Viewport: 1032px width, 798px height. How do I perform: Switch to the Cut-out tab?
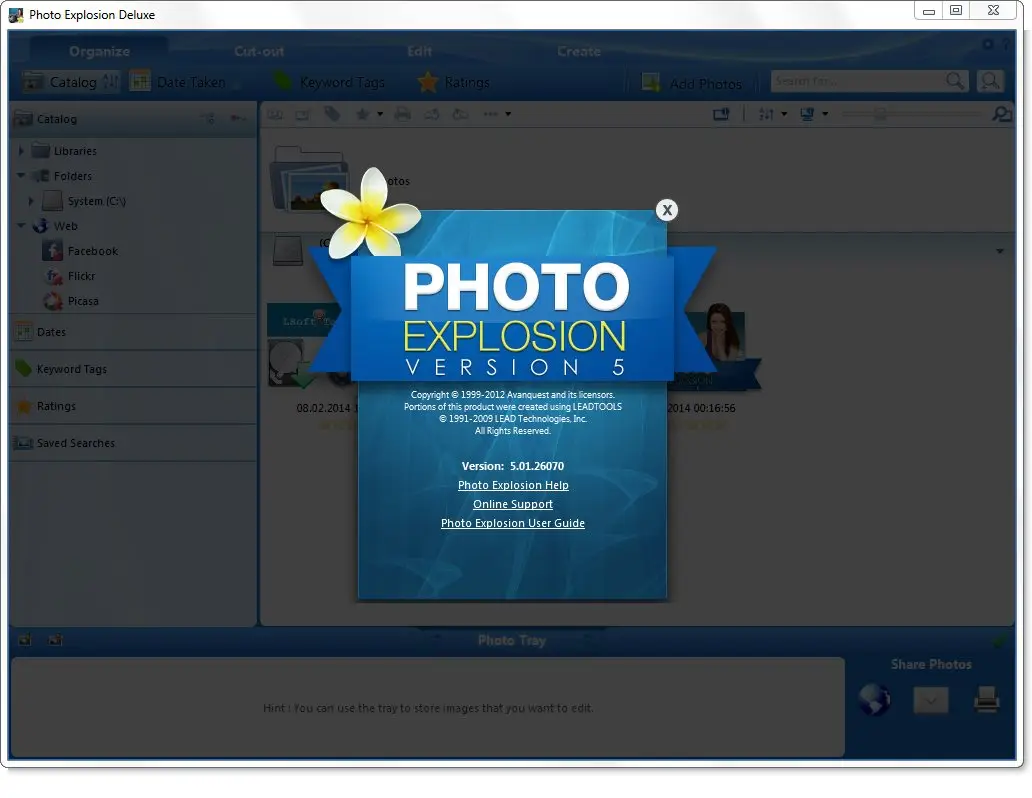point(259,51)
